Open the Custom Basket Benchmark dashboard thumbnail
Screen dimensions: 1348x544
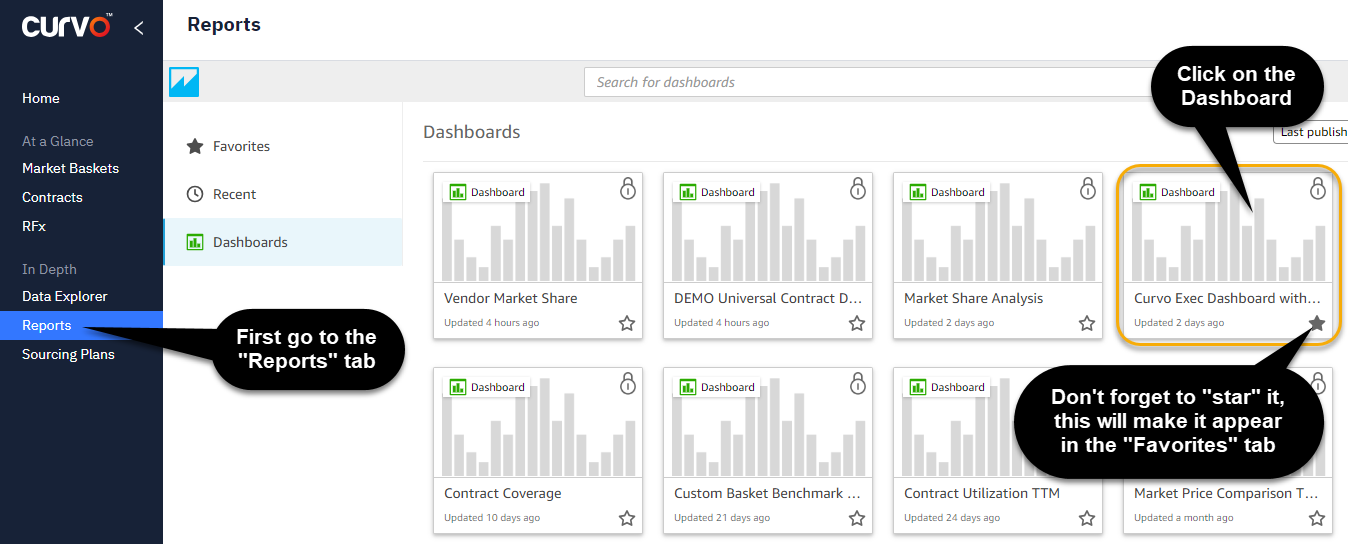click(770, 423)
